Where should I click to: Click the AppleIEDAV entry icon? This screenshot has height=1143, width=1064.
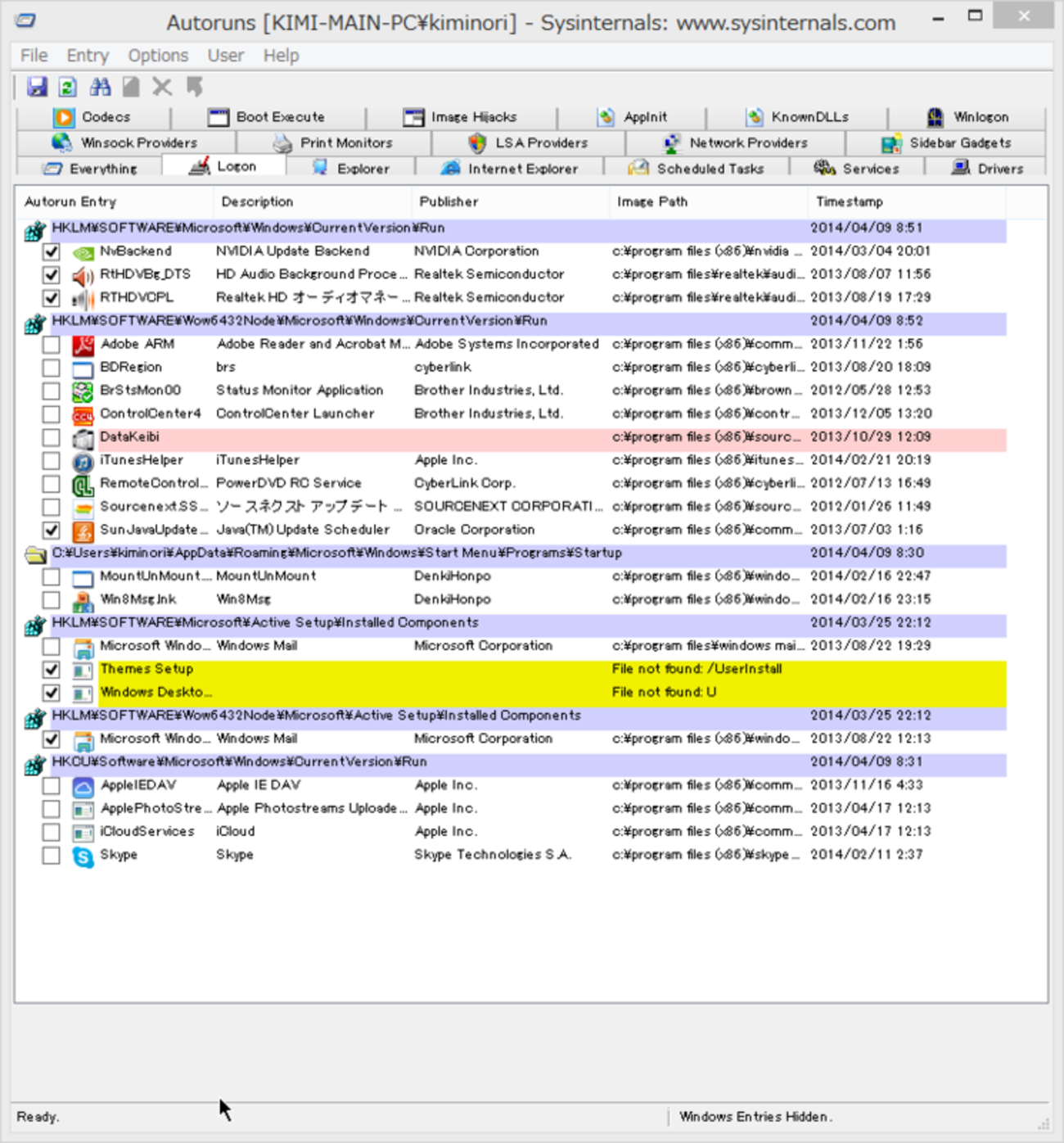tap(83, 786)
